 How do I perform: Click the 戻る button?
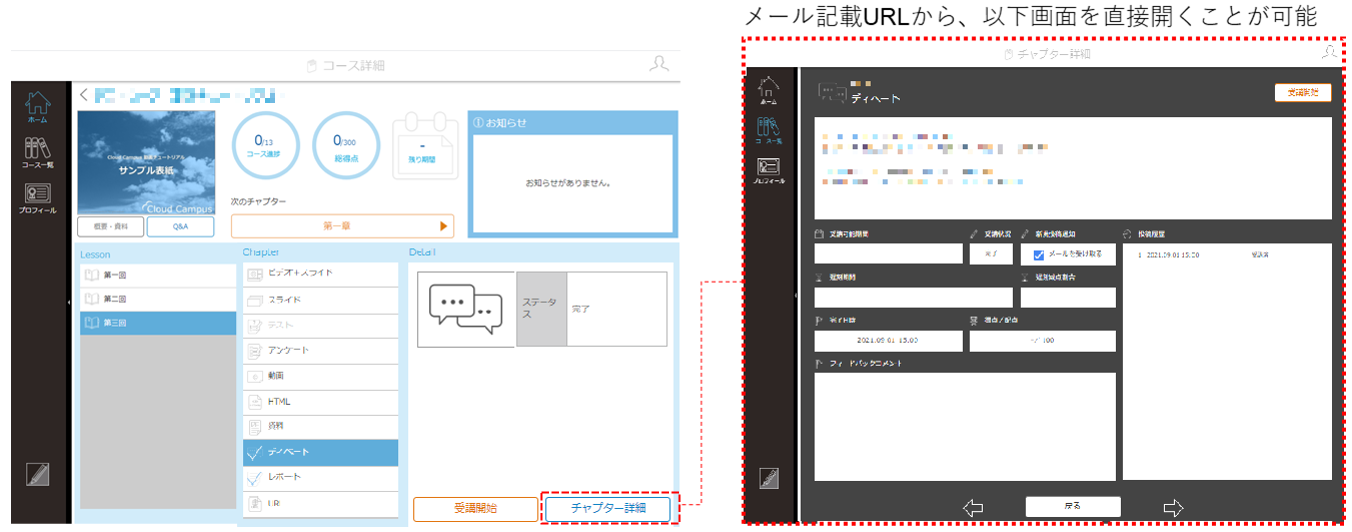[x=1072, y=506]
